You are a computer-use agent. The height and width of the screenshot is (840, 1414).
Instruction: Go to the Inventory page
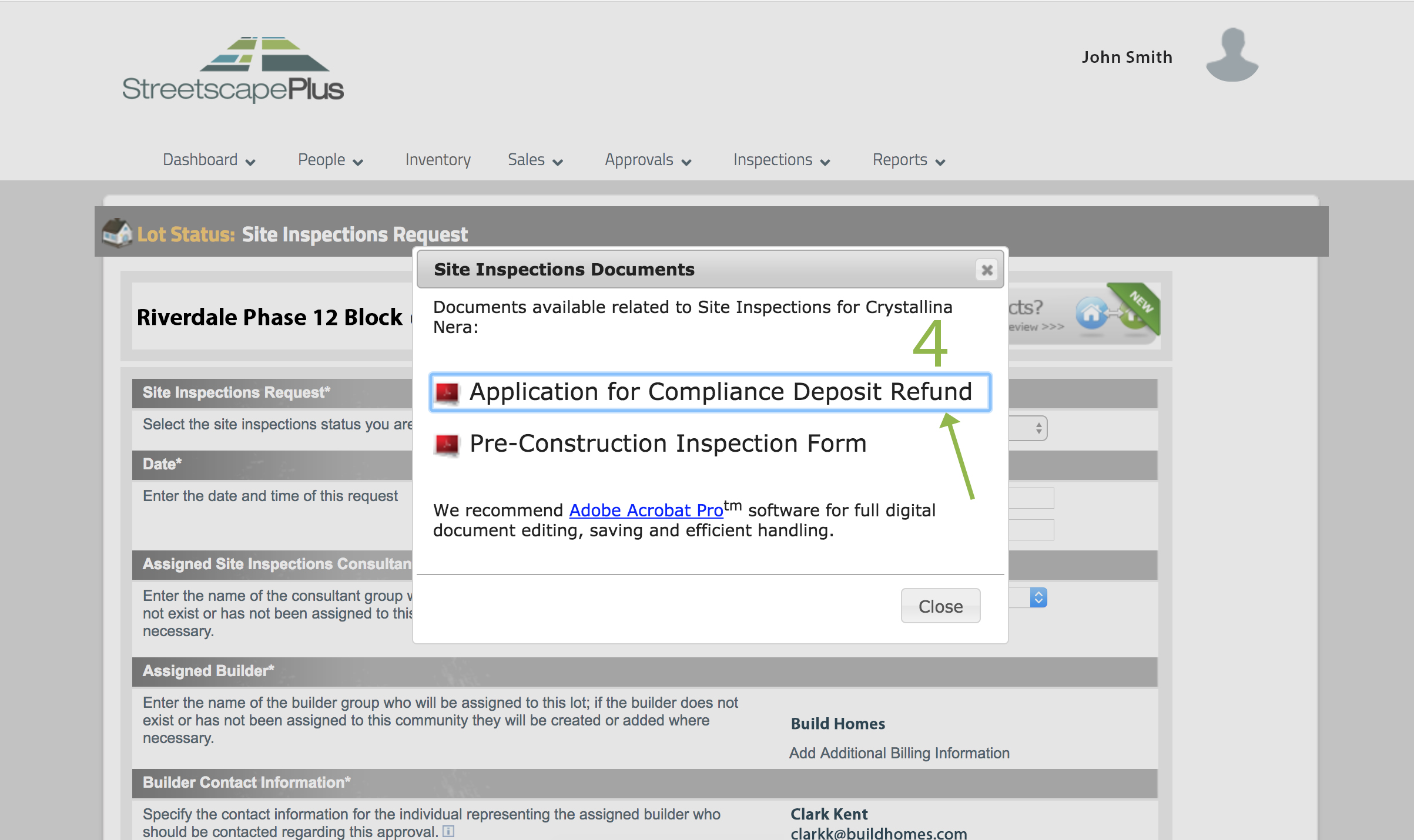click(x=438, y=160)
